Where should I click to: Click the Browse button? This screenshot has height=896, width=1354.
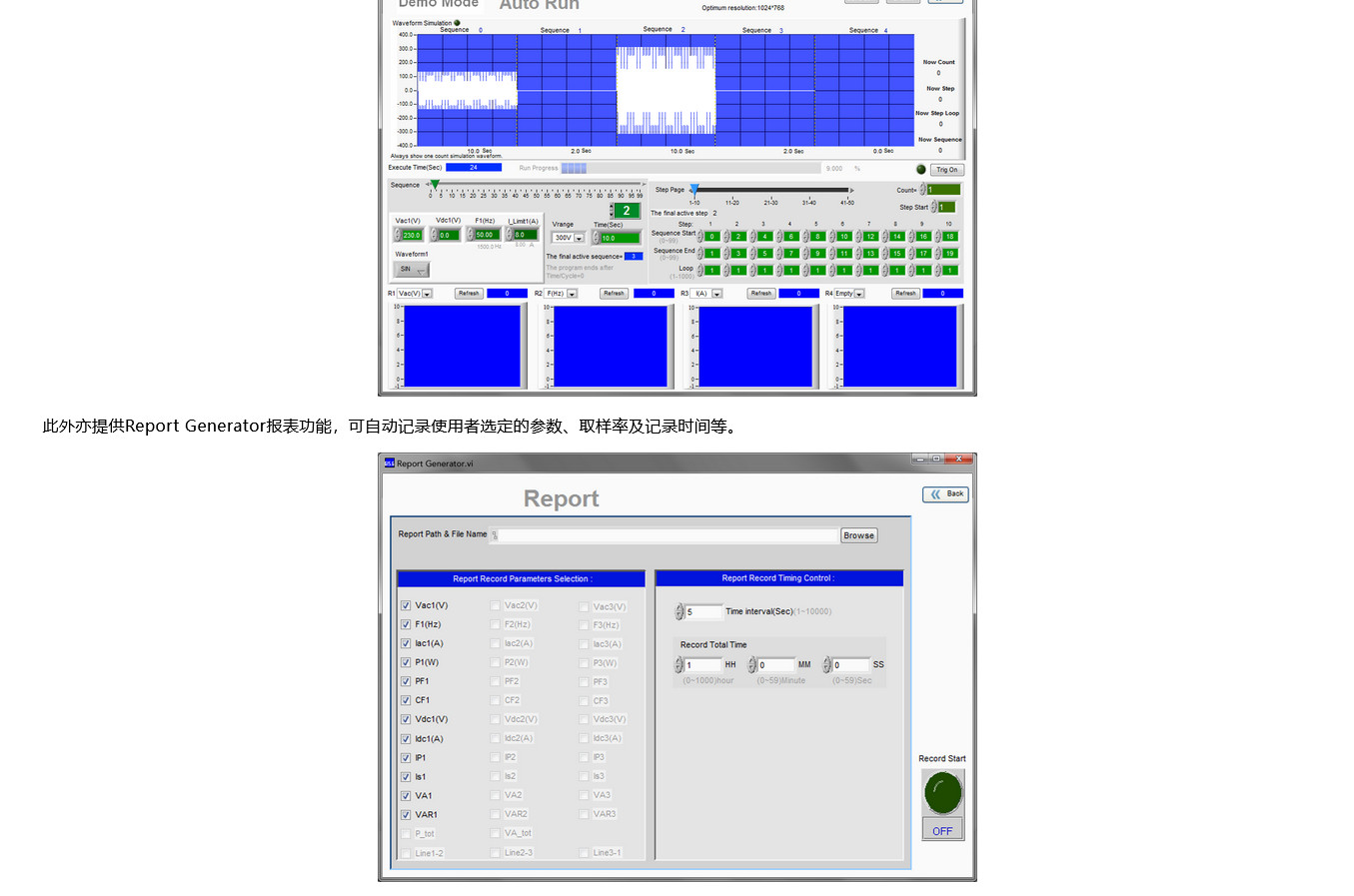[x=858, y=535]
